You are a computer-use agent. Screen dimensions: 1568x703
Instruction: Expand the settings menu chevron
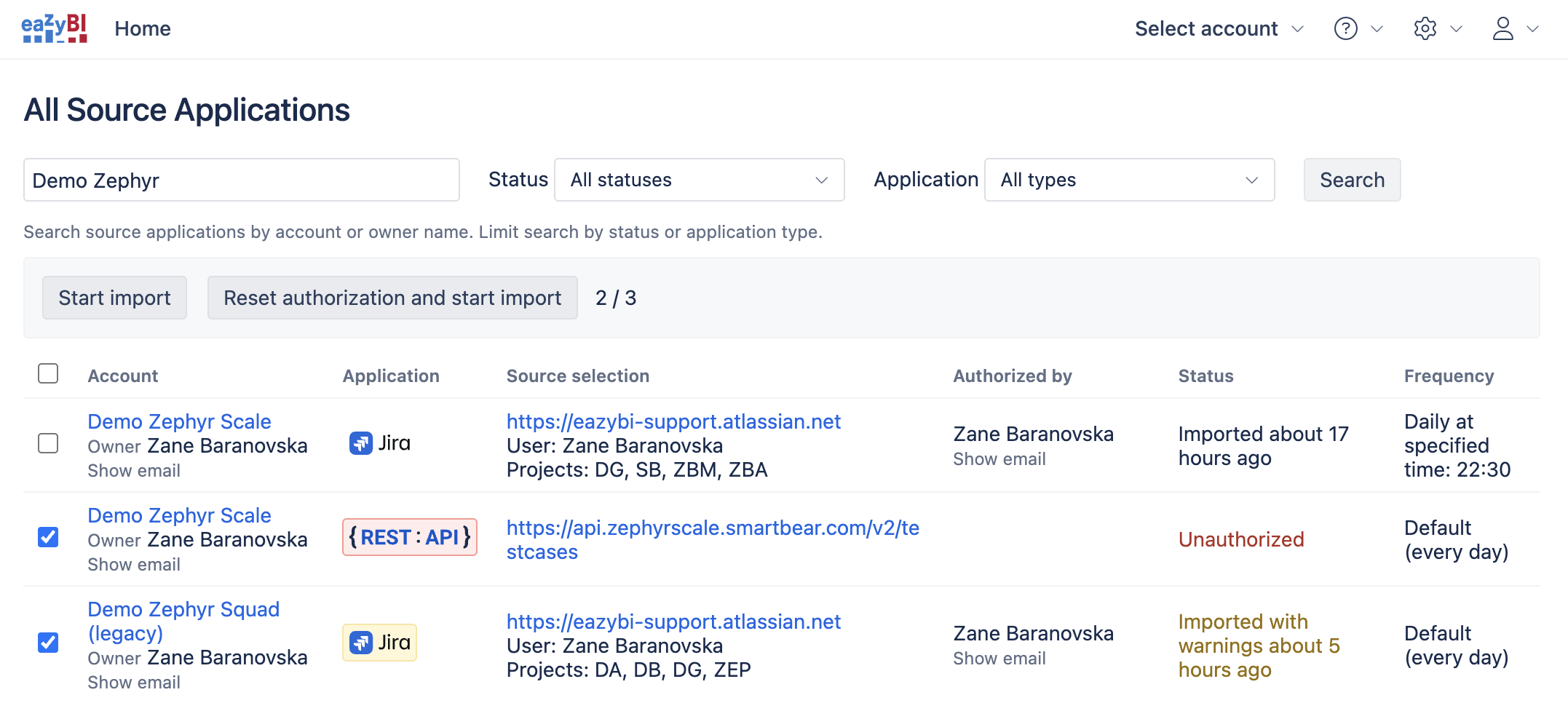pos(1456,29)
